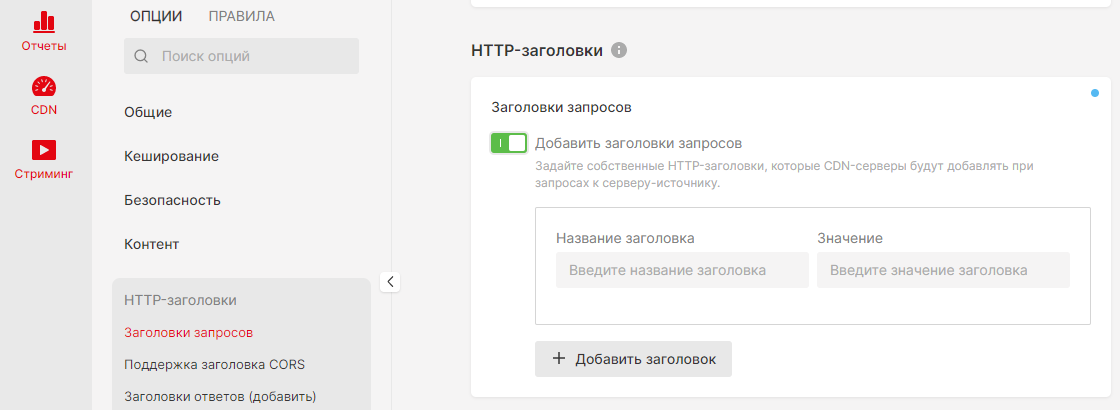Open the Streaming (Стриминг) play icon
This screenshot has height=410, width=1120.
[x=44, y=151]
